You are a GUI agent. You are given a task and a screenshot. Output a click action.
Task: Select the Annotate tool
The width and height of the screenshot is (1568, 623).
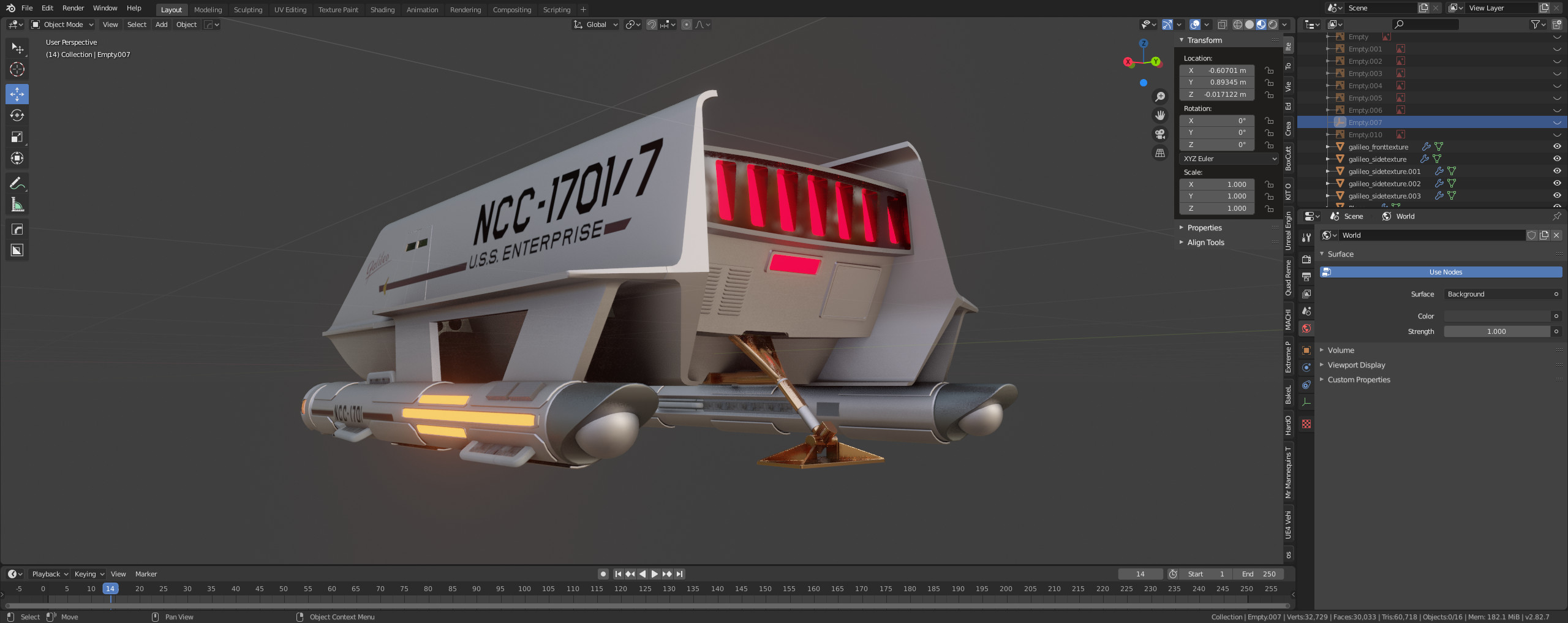point(17,183)
